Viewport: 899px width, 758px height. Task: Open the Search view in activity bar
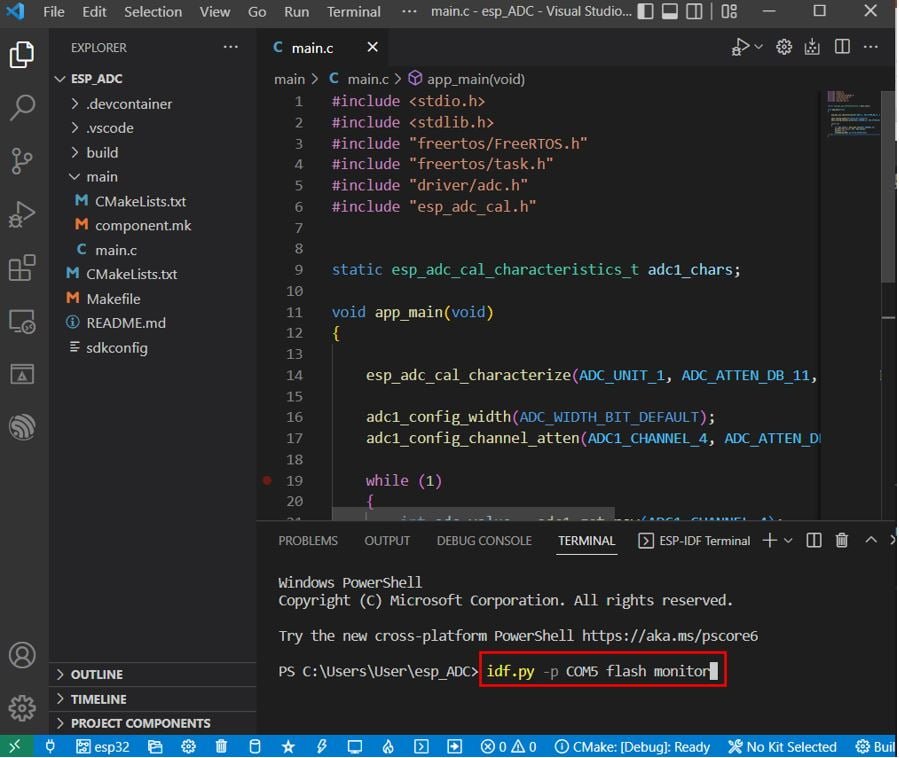point(22,107)
